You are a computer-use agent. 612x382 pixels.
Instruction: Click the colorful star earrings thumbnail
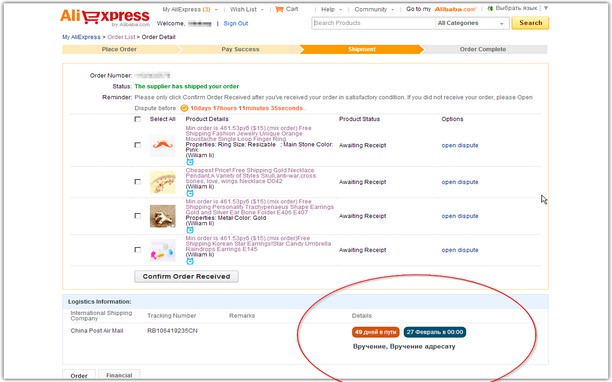(162, 250)
